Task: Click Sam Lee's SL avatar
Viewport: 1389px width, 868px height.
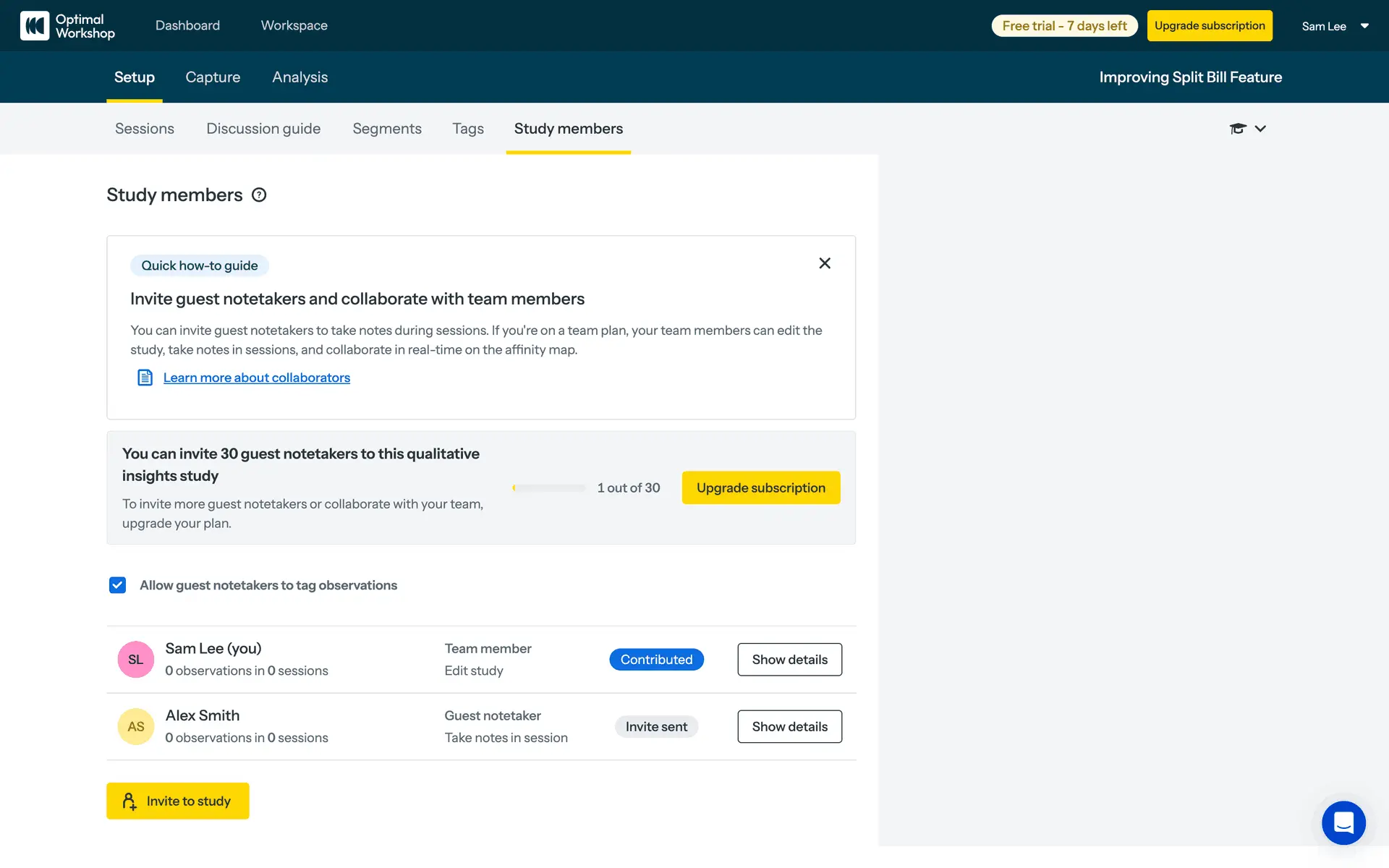Action: tap(136, 660)
